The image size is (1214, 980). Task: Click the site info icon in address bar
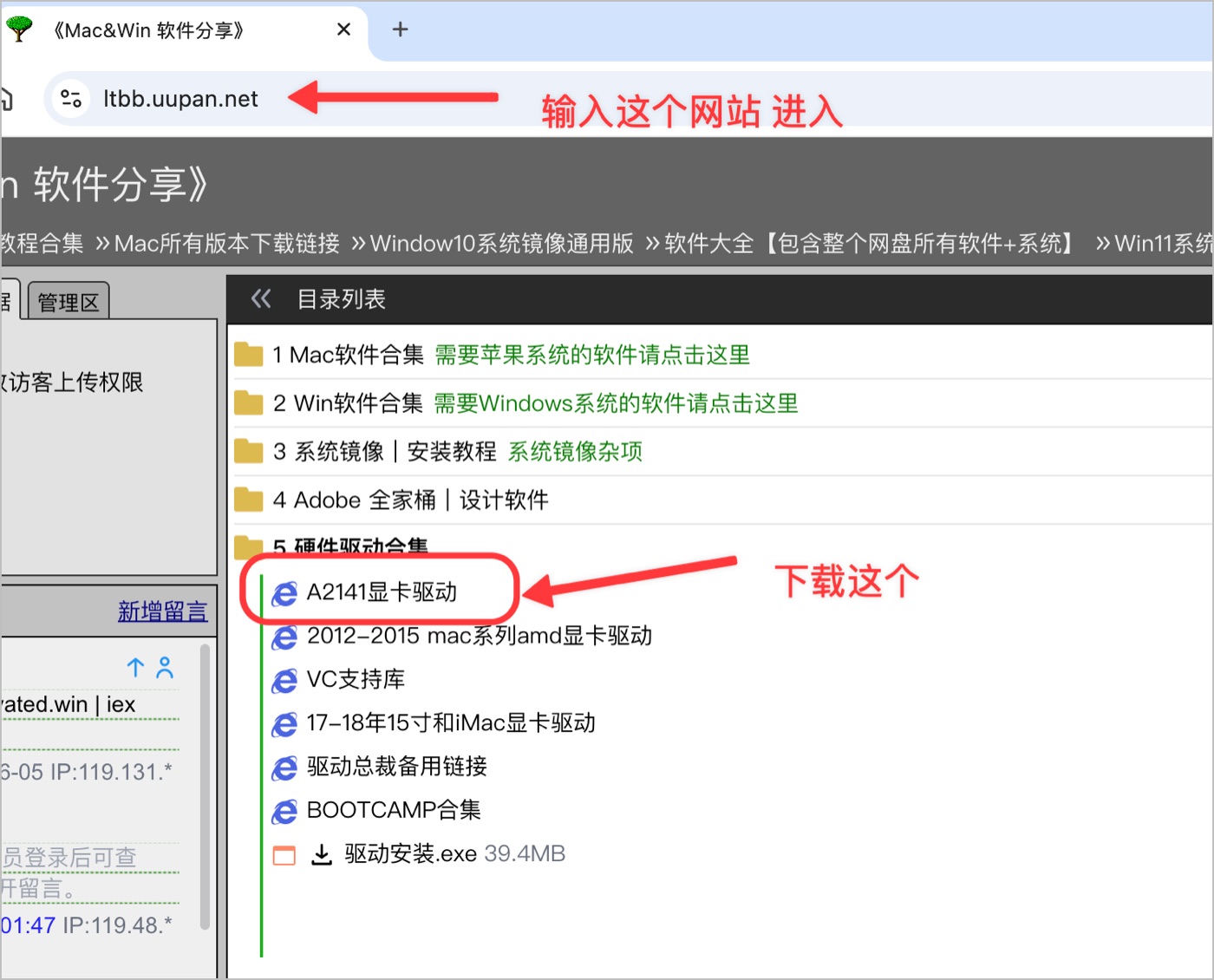click(71, 99)
